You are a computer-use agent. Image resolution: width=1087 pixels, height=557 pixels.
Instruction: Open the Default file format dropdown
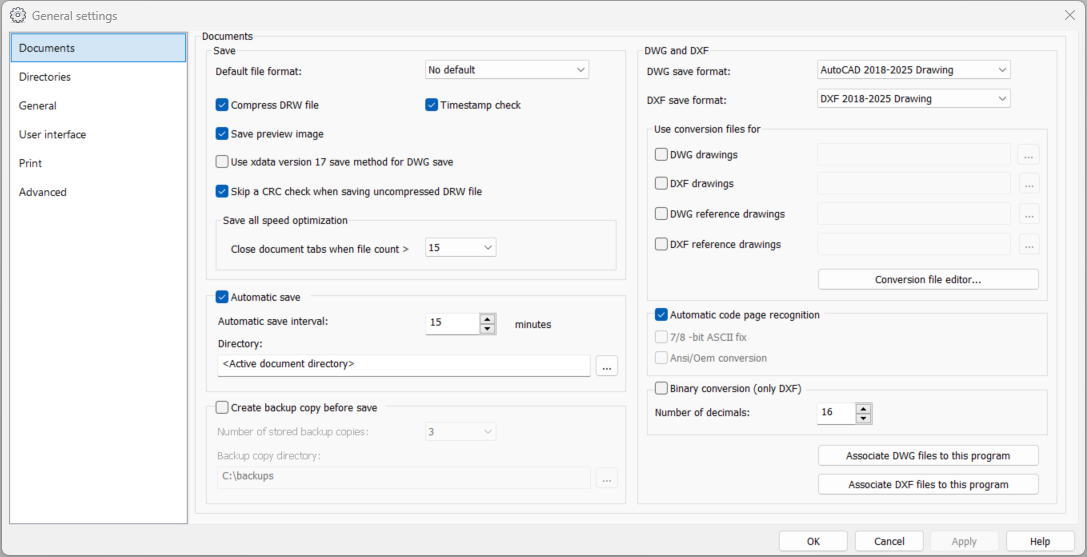(x=507, y=70)
